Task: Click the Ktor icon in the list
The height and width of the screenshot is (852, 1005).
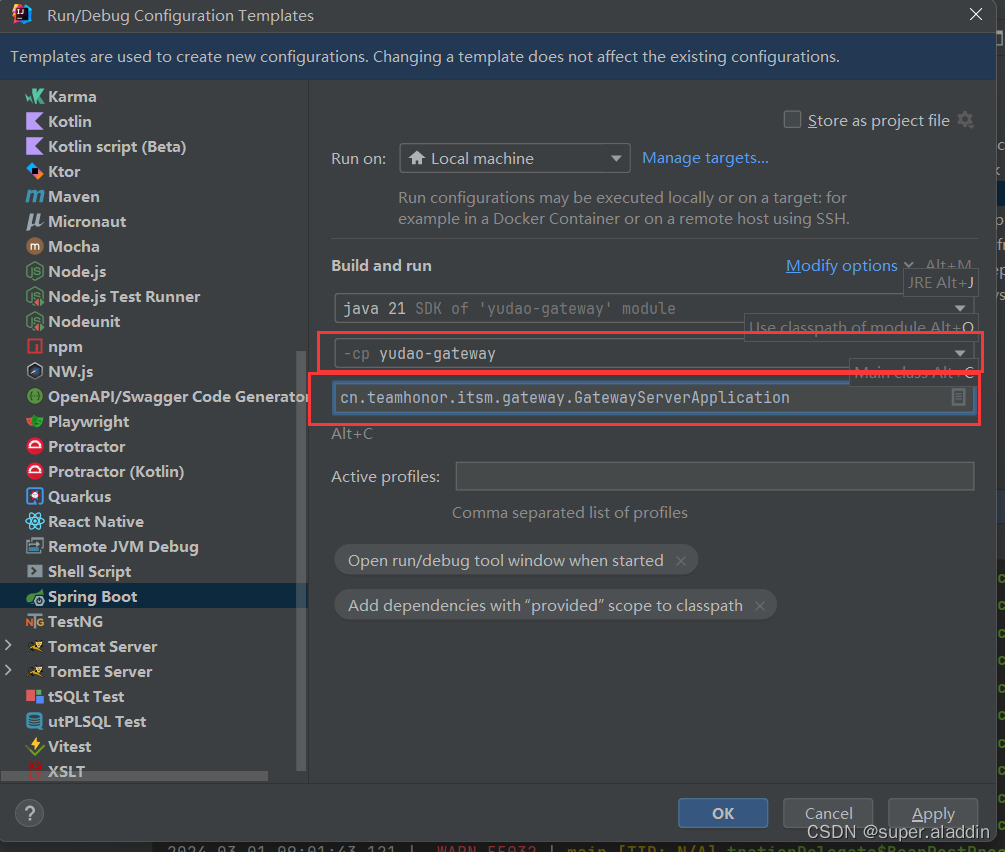Action: [x=35, y=171]
